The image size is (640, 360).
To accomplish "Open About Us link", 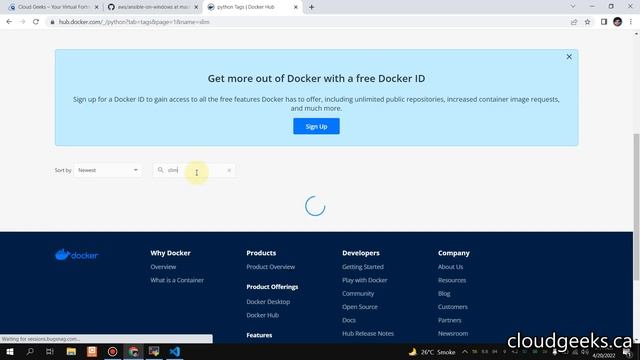I will click(450, 267).
